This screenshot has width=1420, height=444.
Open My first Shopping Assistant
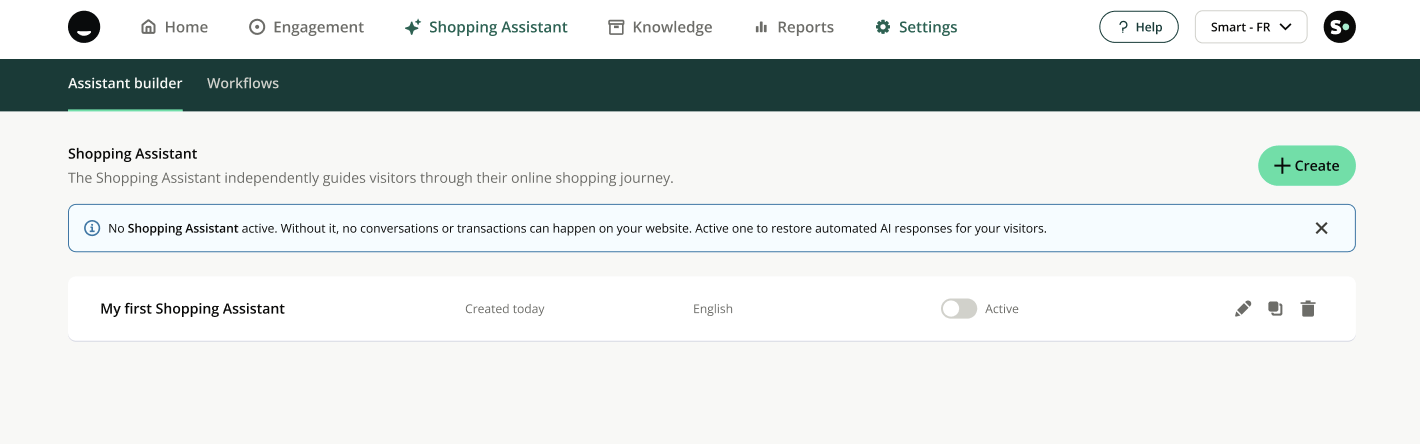click(192, 309)
